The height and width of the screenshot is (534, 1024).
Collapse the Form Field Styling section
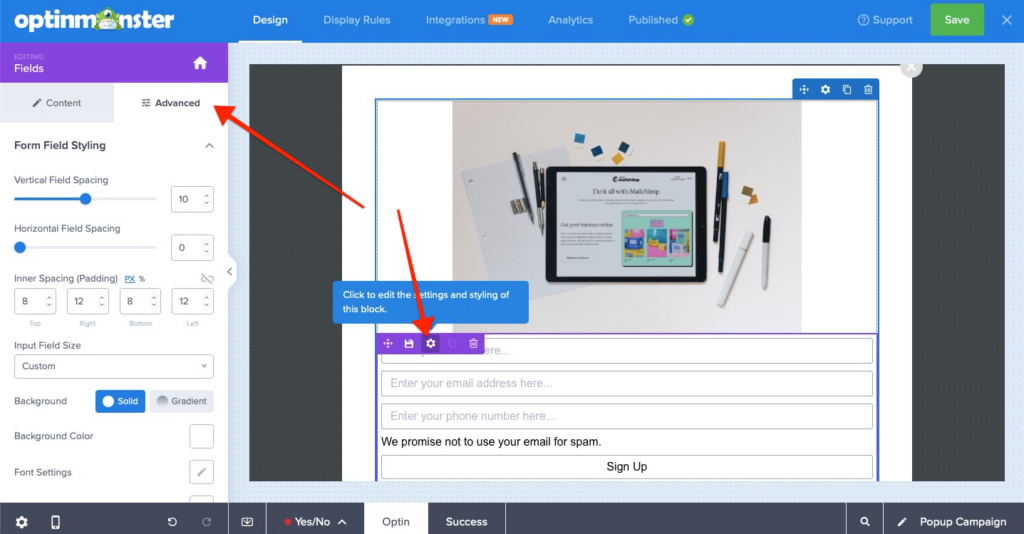(x=209, y=146)
